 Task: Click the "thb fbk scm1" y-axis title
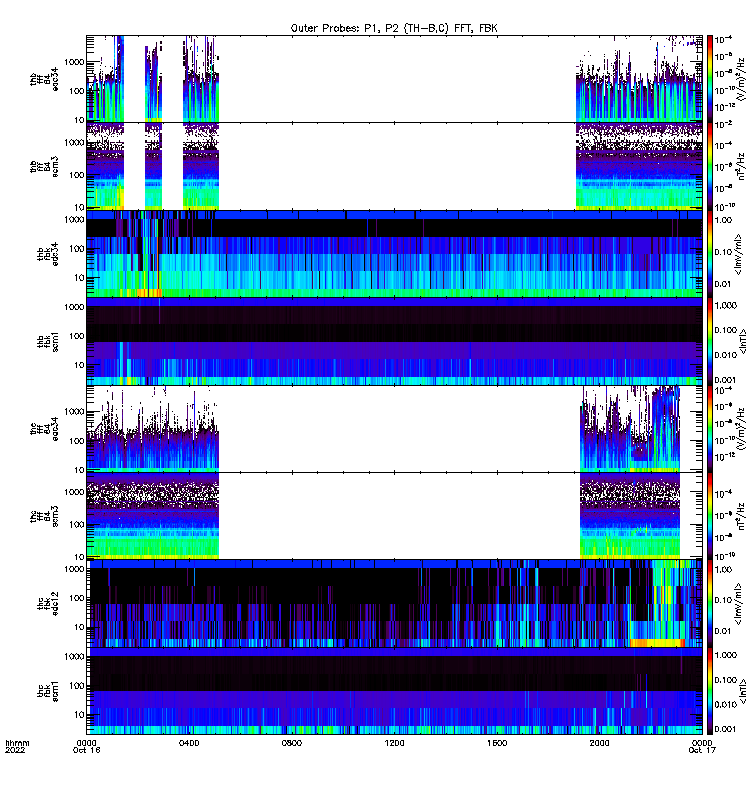coord(47,341)
